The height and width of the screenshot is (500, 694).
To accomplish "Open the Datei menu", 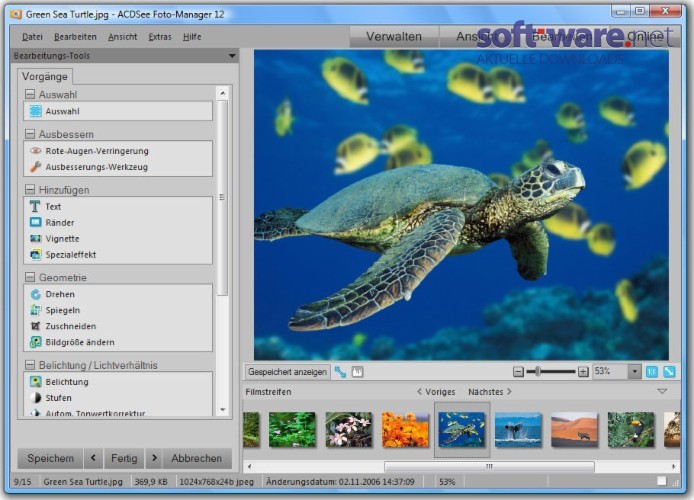I will (x=32, y=37).
